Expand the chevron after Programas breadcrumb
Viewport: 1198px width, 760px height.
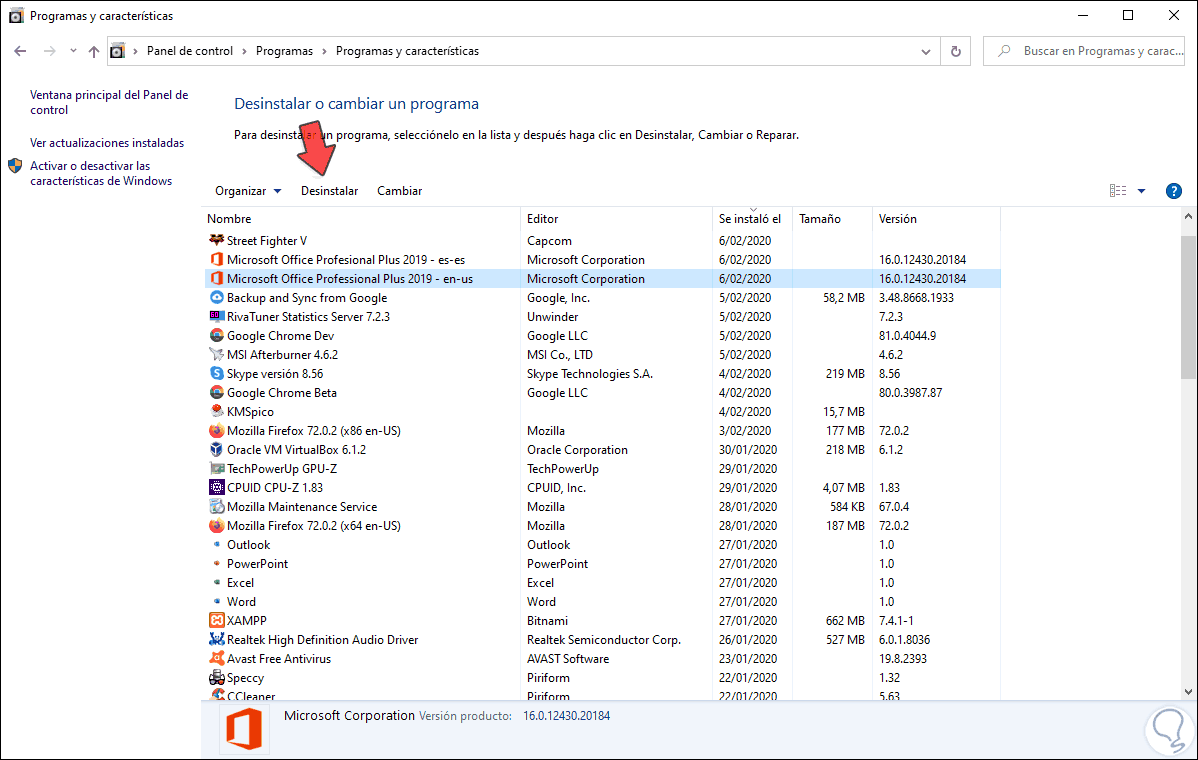coord(324,51)
